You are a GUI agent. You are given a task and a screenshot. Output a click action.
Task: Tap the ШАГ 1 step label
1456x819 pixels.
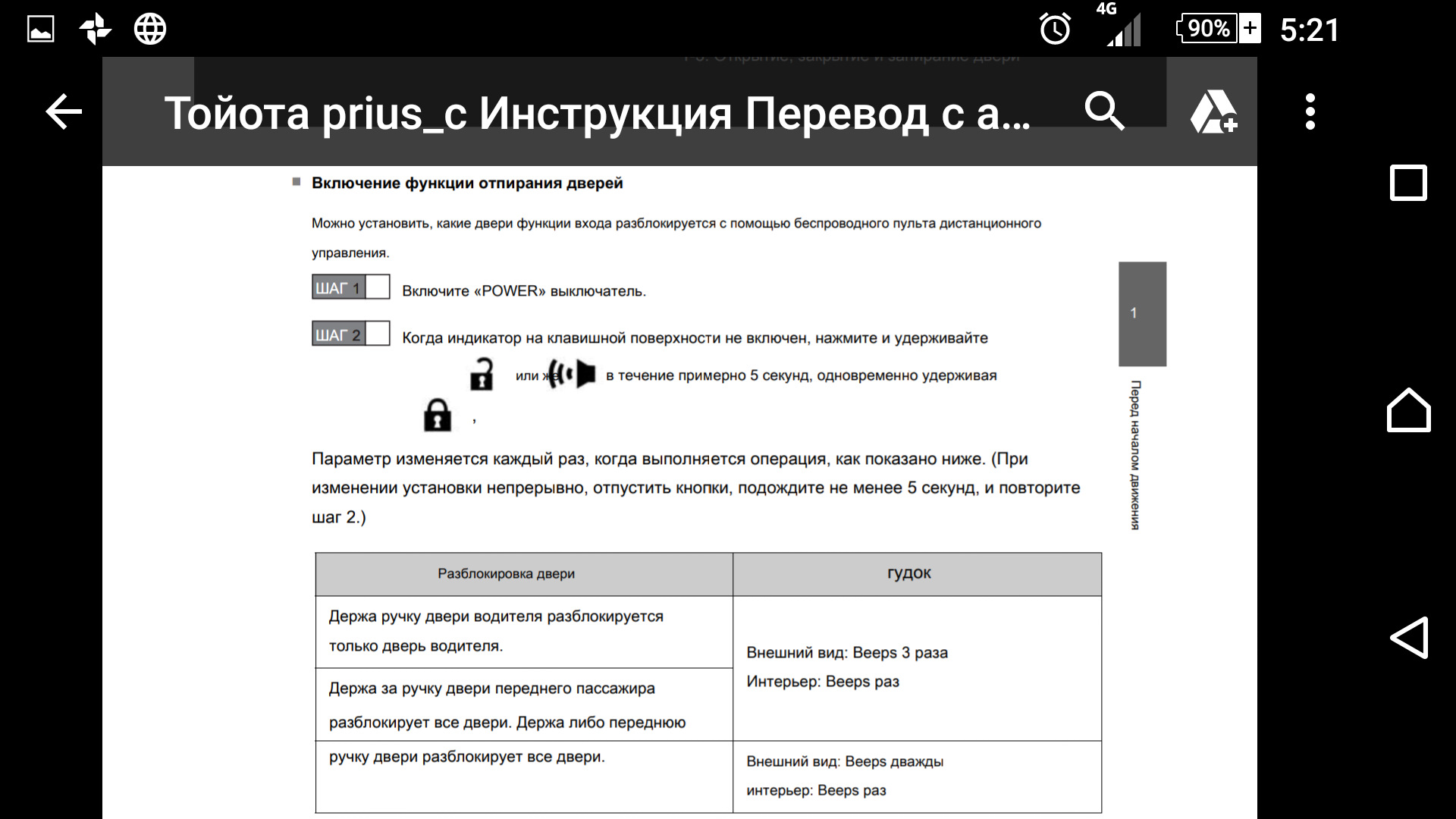coord(351,287)
